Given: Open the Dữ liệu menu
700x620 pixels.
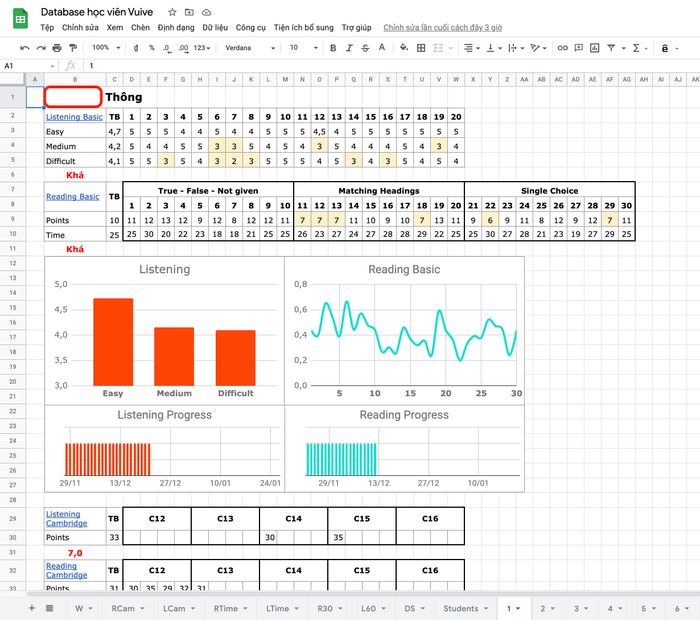Looking at the screenshot, I should (216, 28).
